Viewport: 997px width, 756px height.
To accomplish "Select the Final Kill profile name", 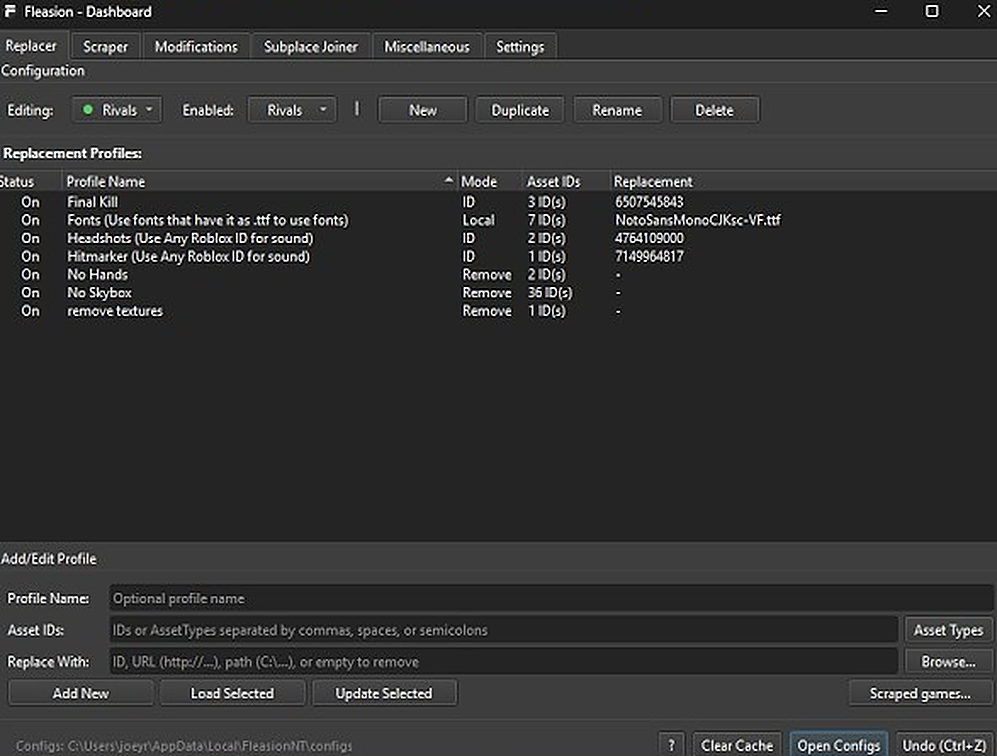I will coord(92,202).
